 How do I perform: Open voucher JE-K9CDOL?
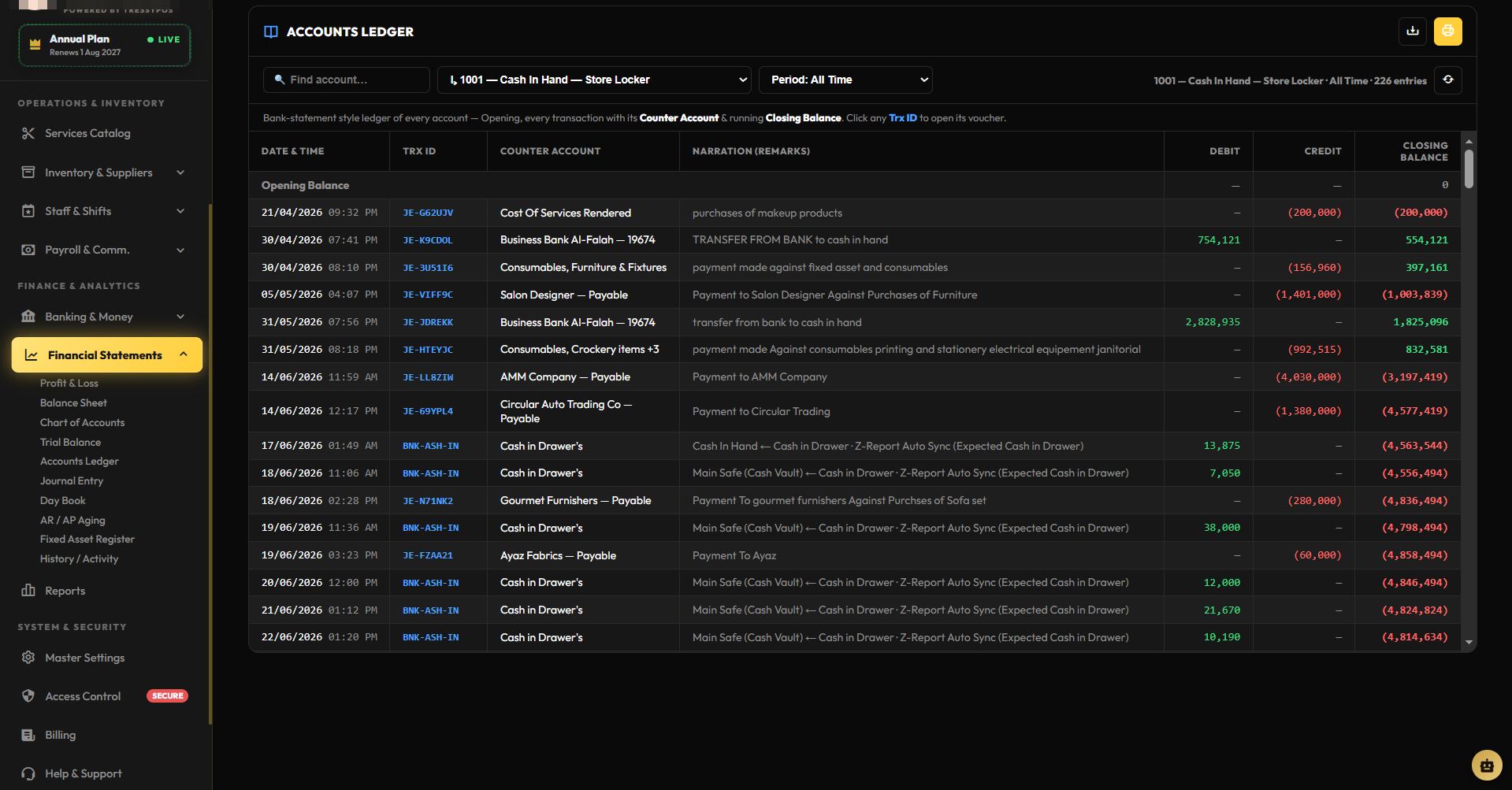pos(428,240)
